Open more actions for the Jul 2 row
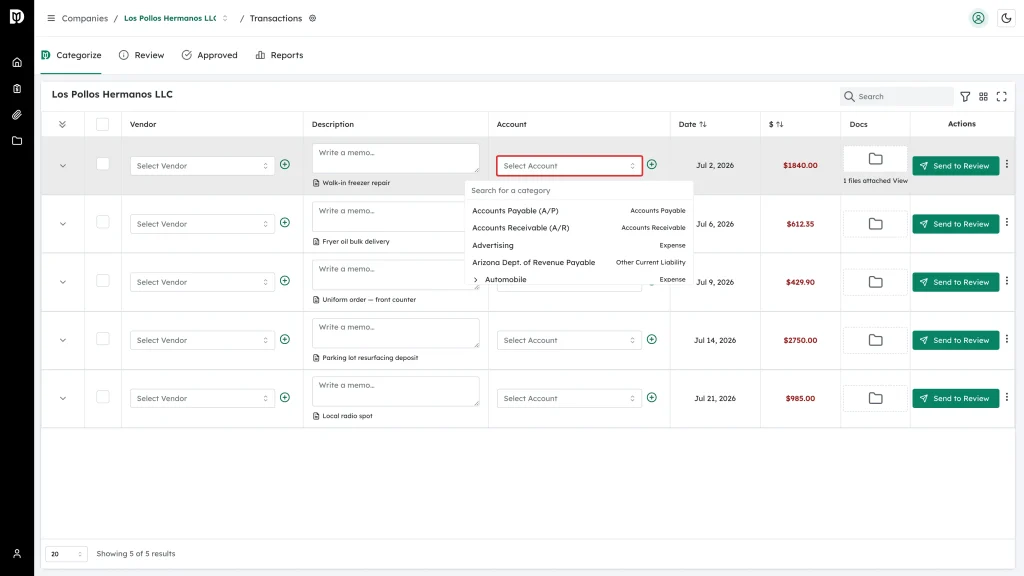This screenshot has width=1024, height=576. (x=1007, y=165)
